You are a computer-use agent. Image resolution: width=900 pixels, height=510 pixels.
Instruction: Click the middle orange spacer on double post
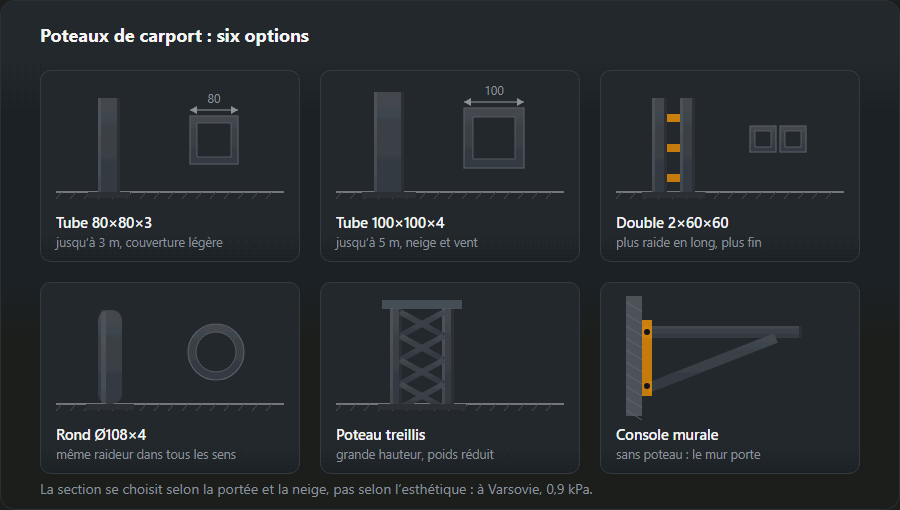point(673,148)
